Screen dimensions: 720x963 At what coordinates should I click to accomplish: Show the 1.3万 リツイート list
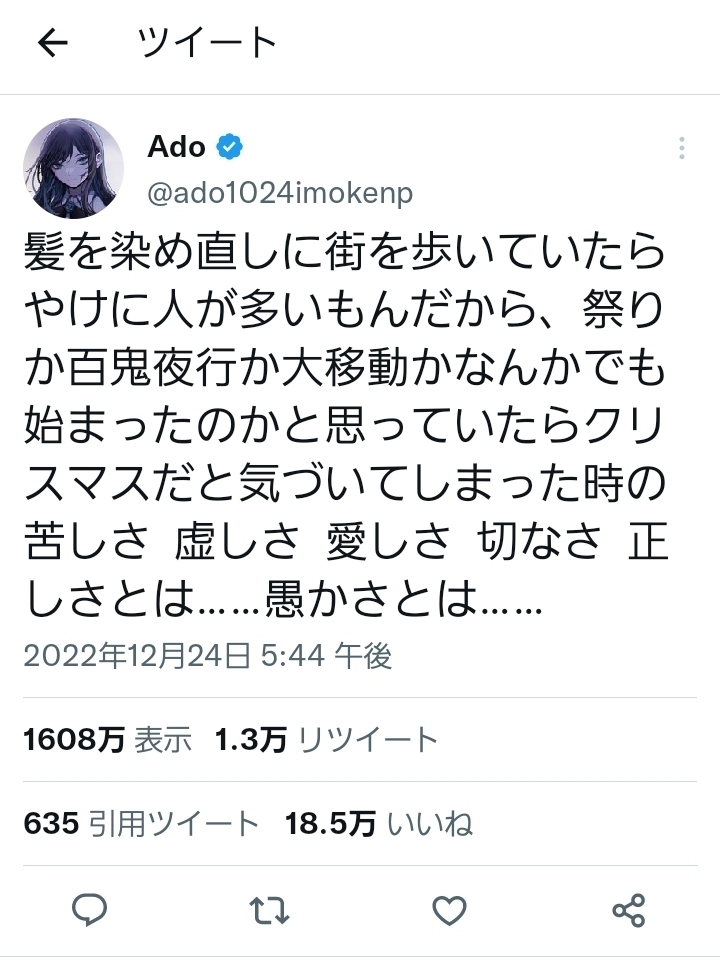[x=326, y=740]
